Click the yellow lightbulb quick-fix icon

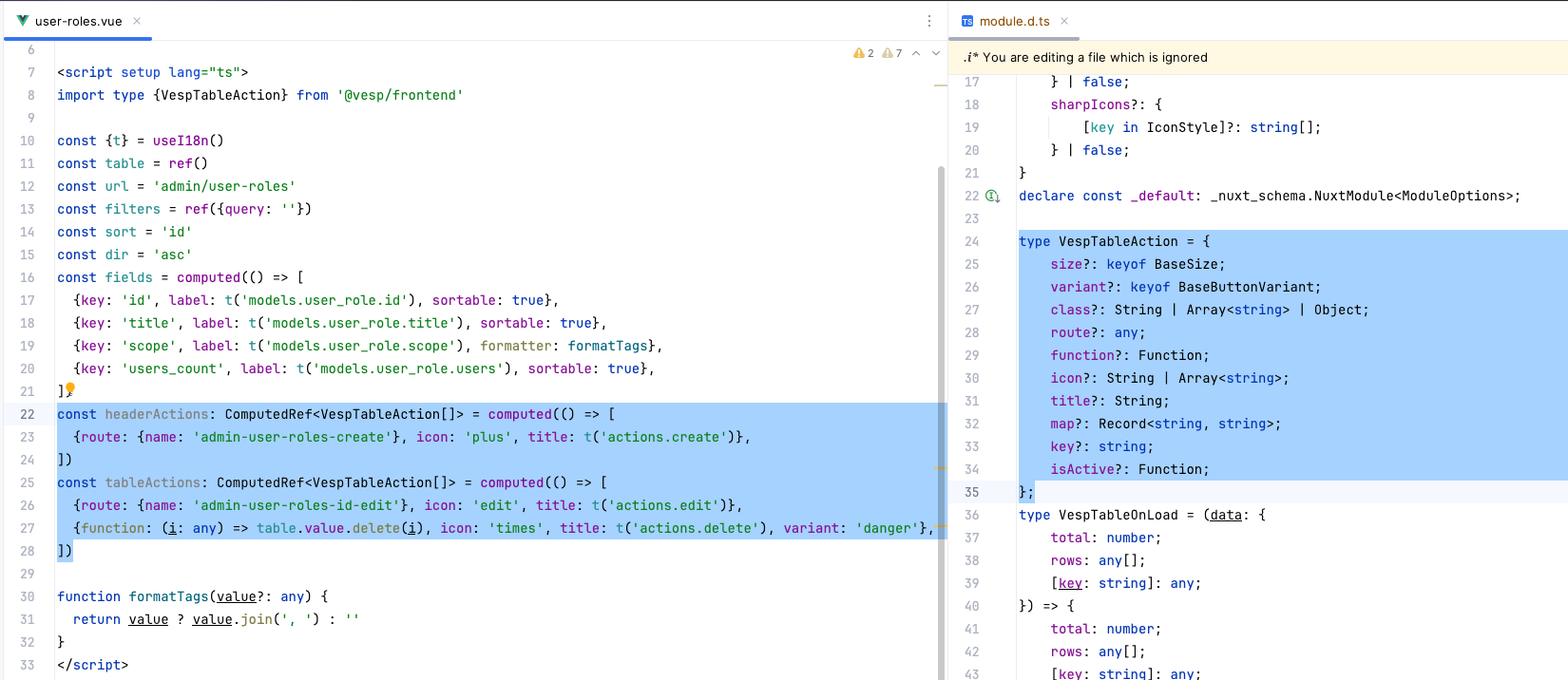coord(70,388)
